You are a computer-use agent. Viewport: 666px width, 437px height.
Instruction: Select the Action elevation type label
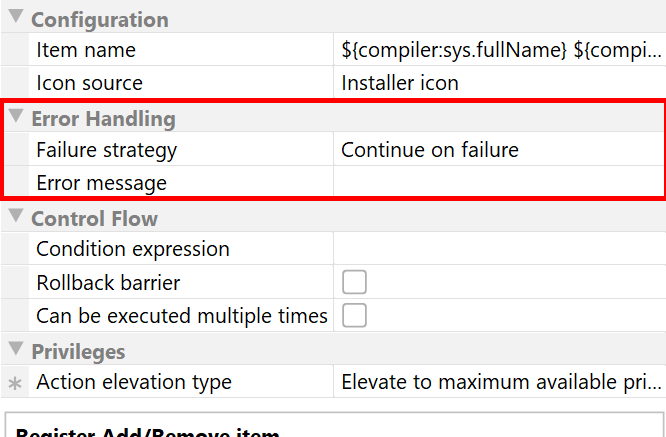tap(134, 382)
